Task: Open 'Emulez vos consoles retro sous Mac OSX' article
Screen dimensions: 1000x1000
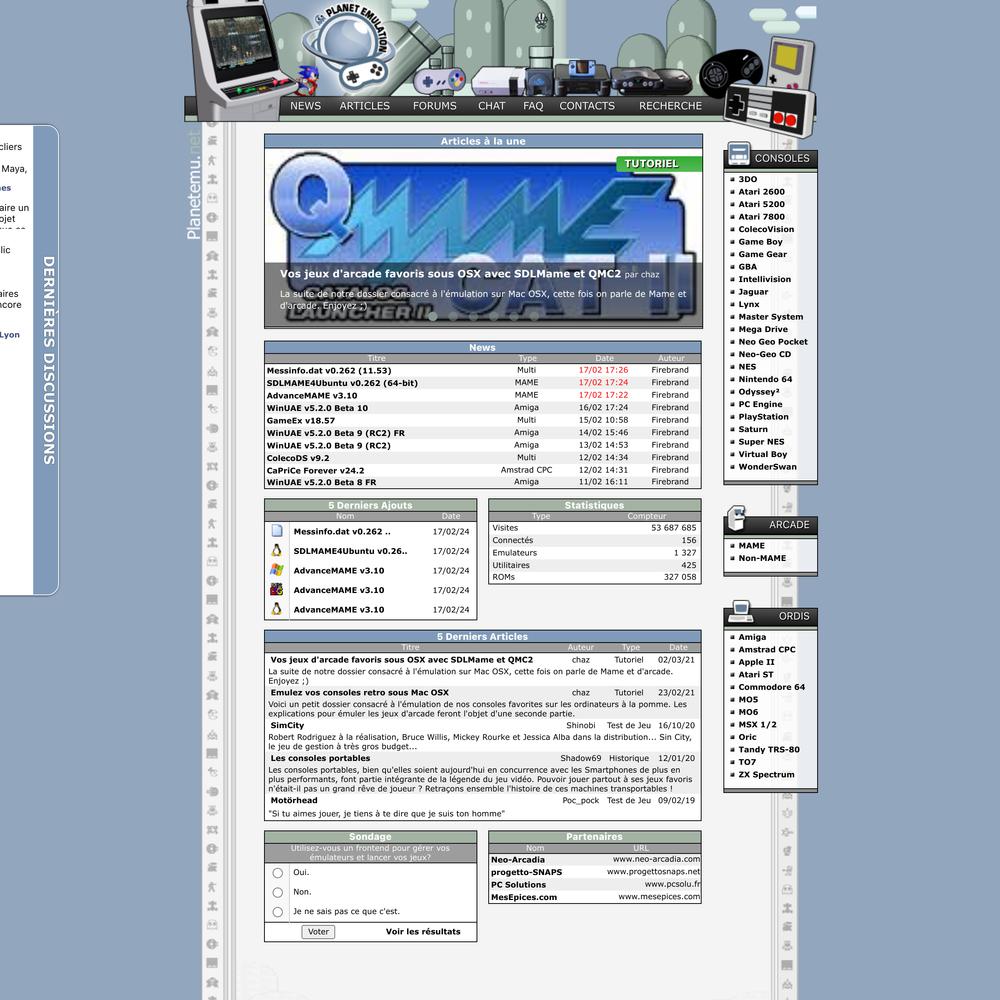Action: point(359,693)
